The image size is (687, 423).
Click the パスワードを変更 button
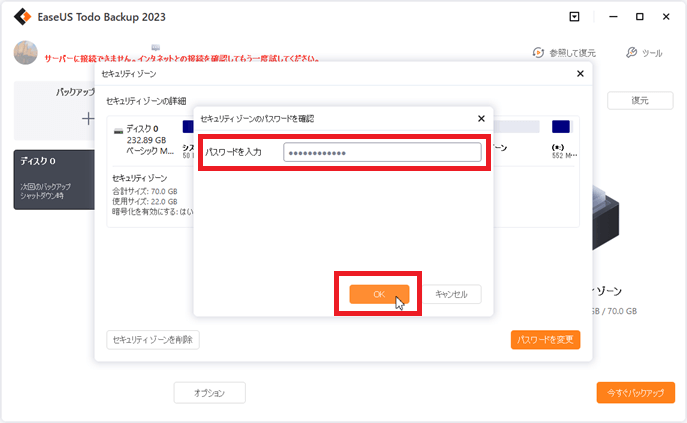[545, 340]
